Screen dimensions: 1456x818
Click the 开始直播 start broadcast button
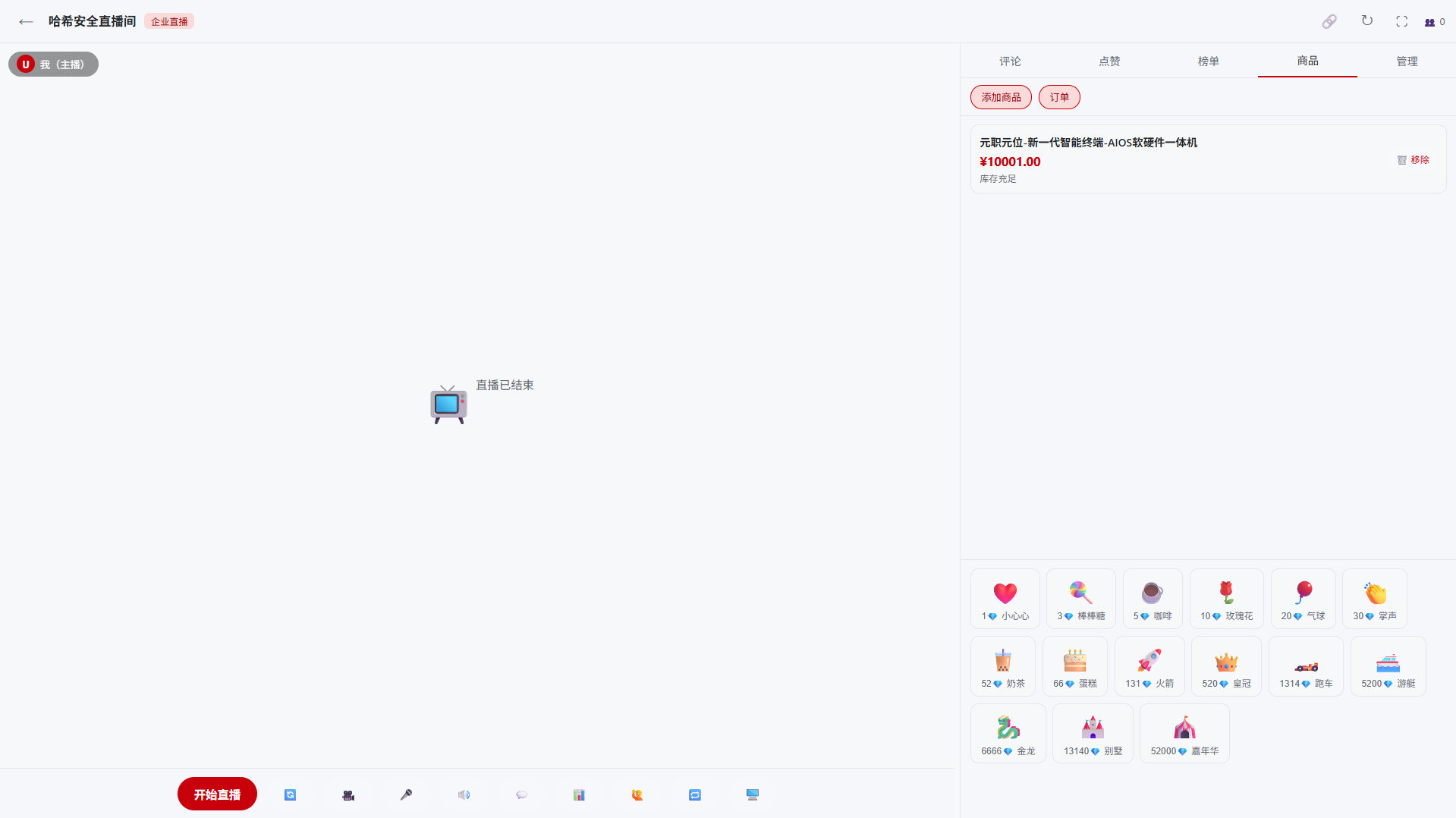click(x=217, y=794)
